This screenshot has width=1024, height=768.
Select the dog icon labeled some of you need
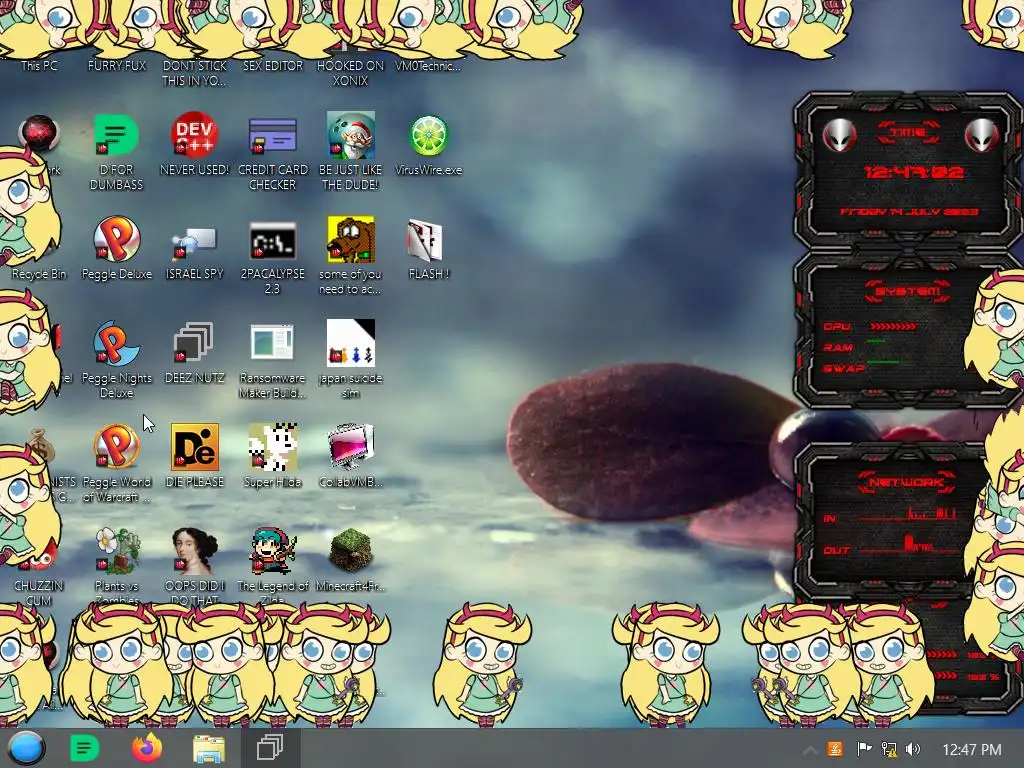(x=351, y=239)
